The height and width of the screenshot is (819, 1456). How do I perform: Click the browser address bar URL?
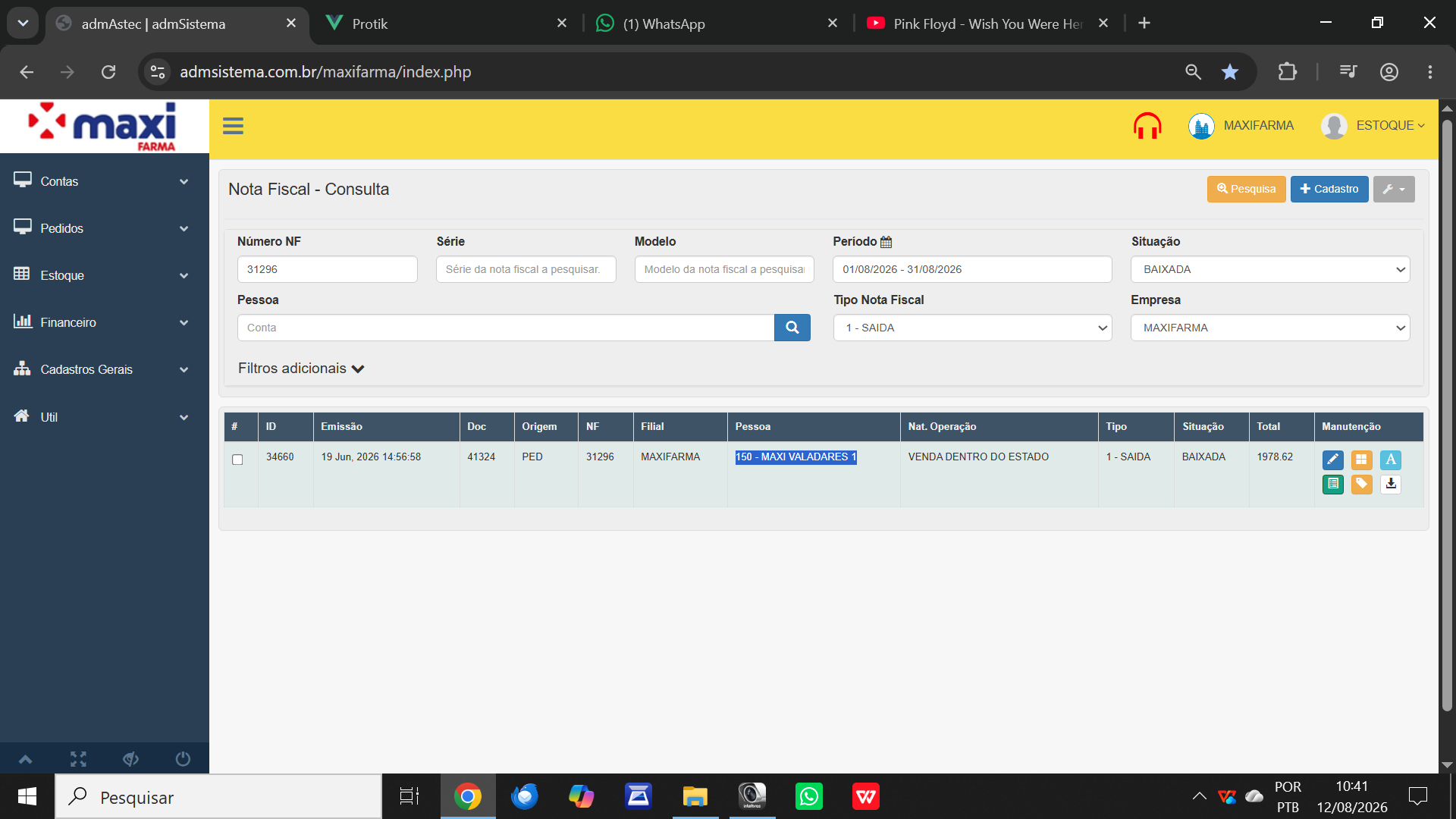[x=325, y=72]
